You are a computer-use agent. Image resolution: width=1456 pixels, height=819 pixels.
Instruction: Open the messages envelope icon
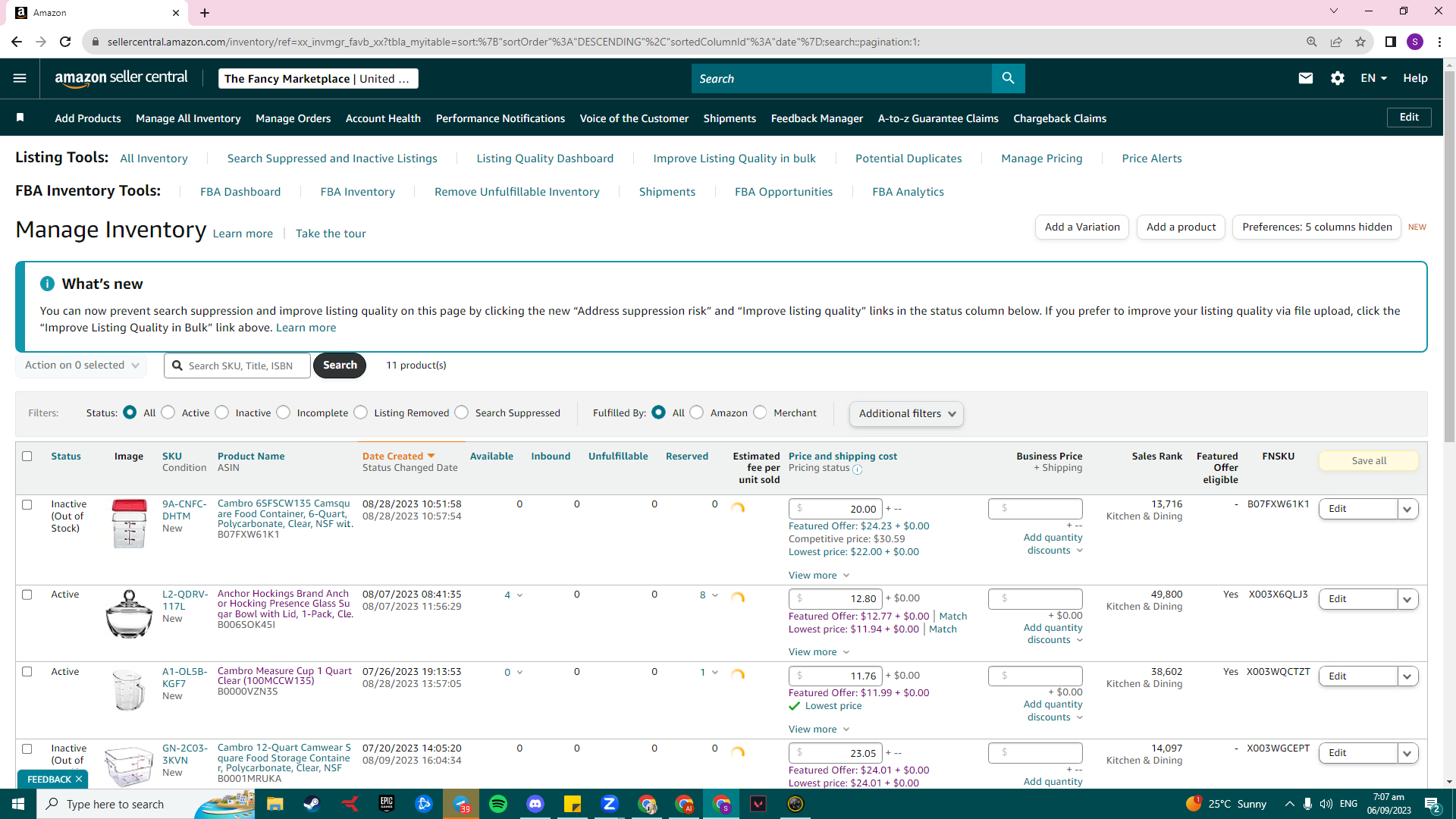pos(1305,78)
